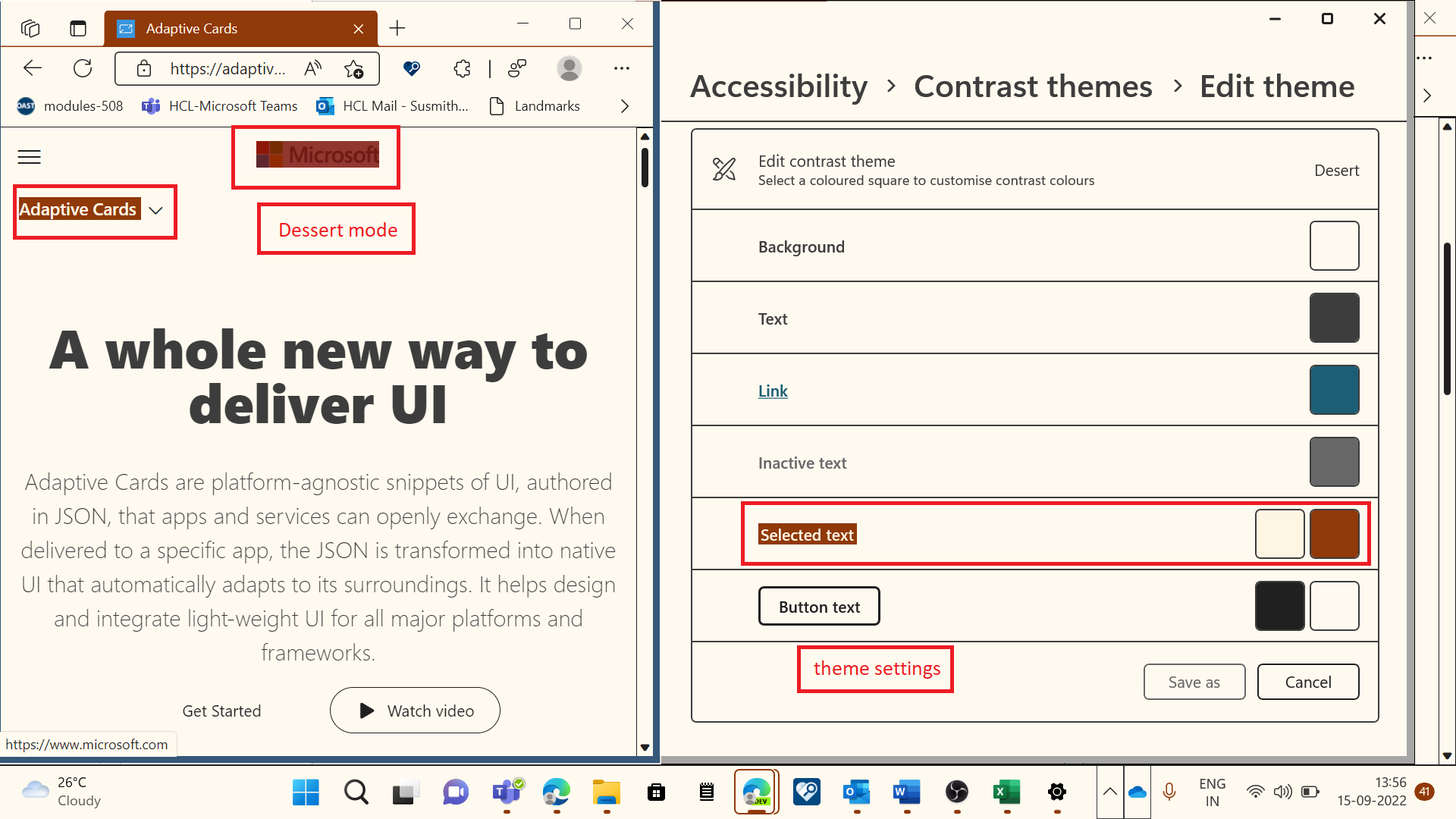This screenshot has height=819, width=1456.
Task: Click the address bar URL field
Action: (x=227, y=69)
